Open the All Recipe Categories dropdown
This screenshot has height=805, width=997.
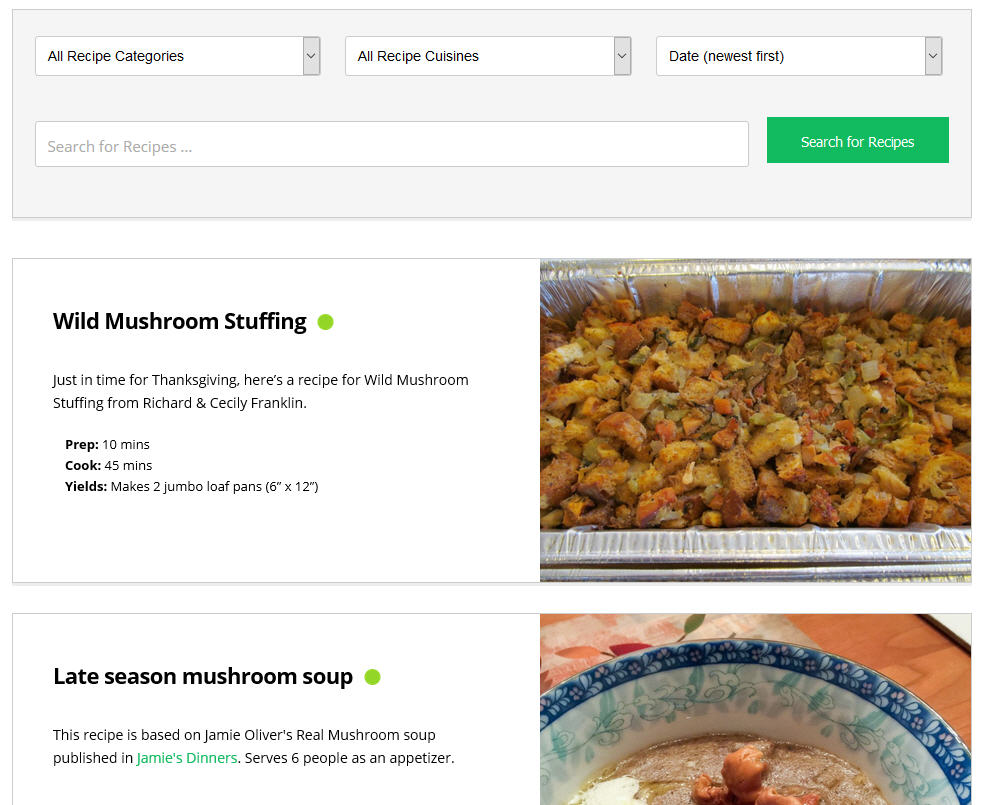[x=177, y=56]
